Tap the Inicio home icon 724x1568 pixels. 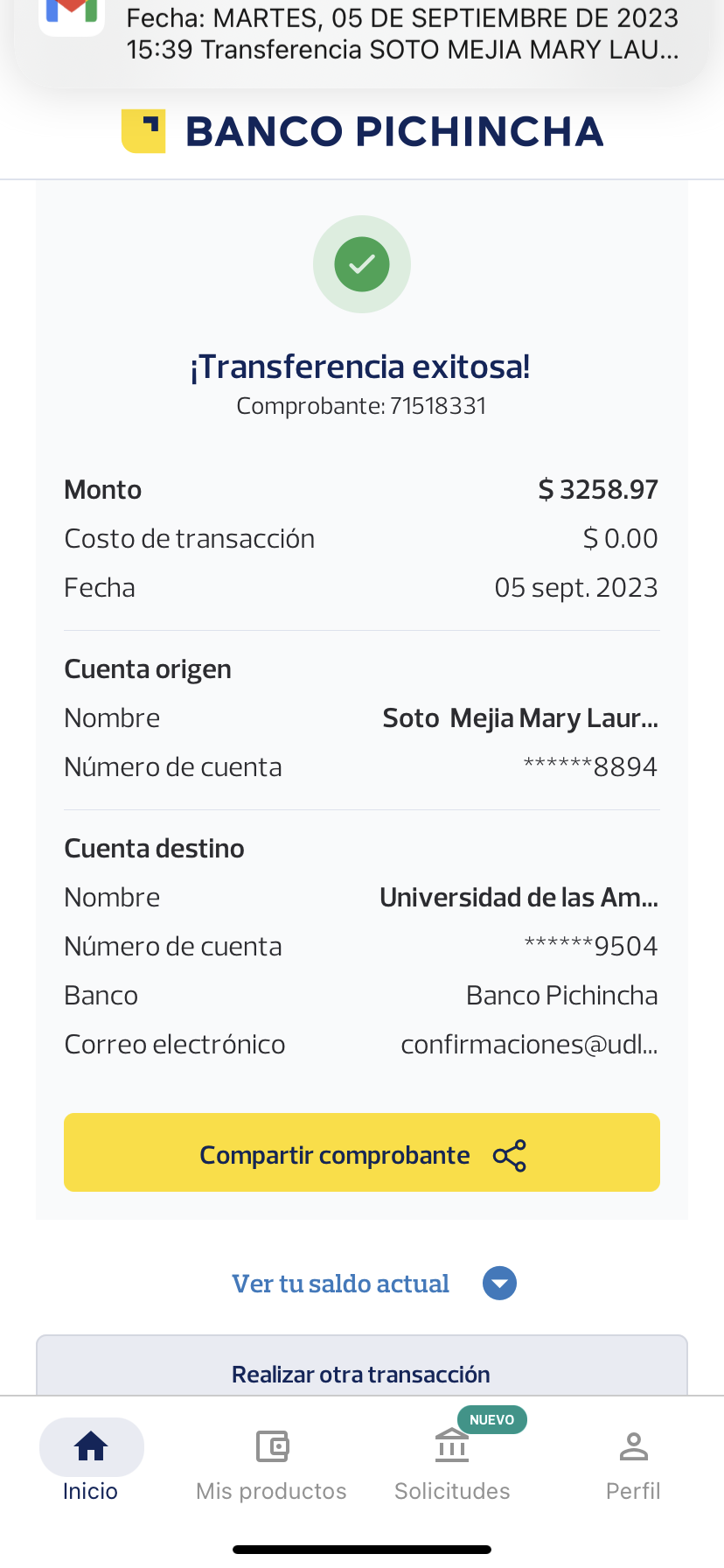point(91,1446)
